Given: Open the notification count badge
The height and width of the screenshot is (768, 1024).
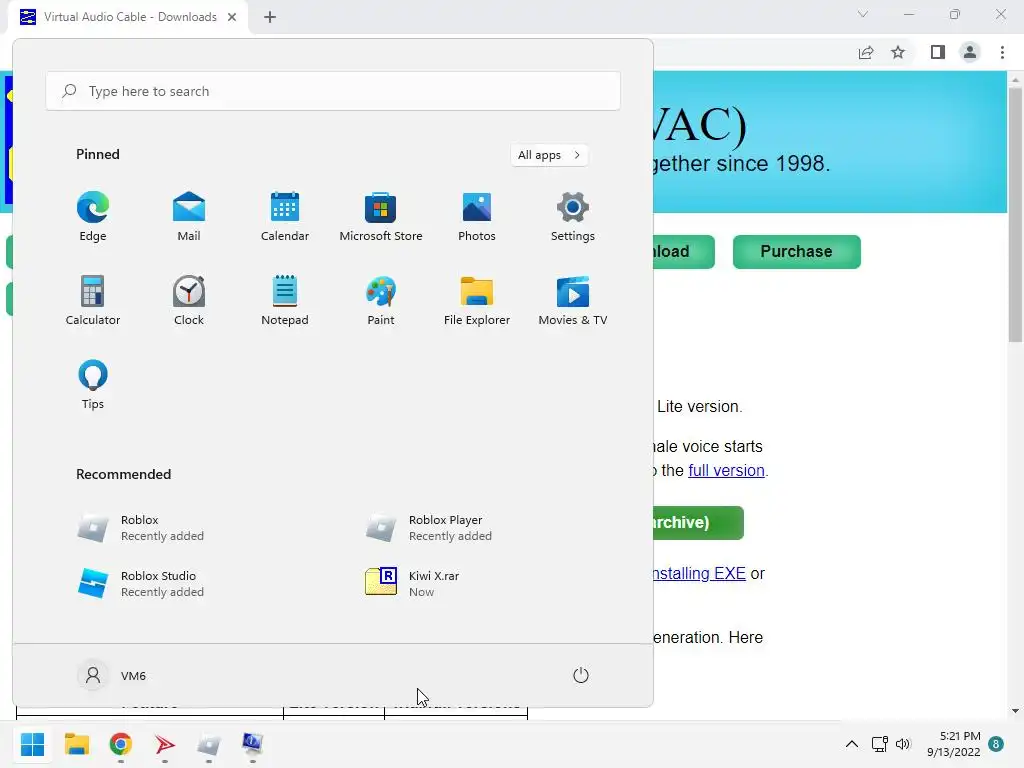Looking at the screenshot, I should [x=996, y=744].
